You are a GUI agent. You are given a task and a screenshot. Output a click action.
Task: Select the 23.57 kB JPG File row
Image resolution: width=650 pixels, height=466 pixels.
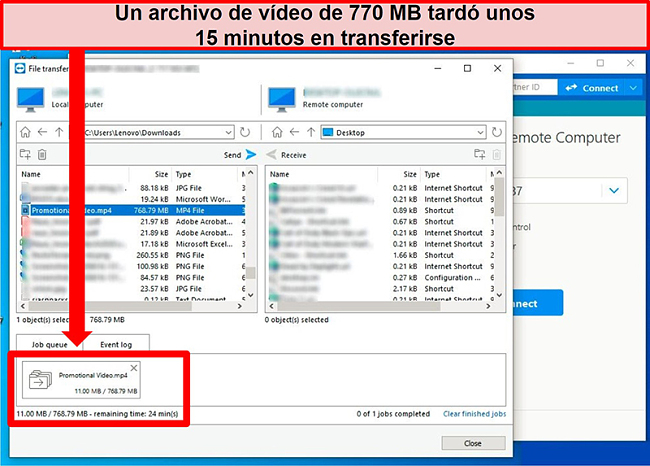[133, 289]
